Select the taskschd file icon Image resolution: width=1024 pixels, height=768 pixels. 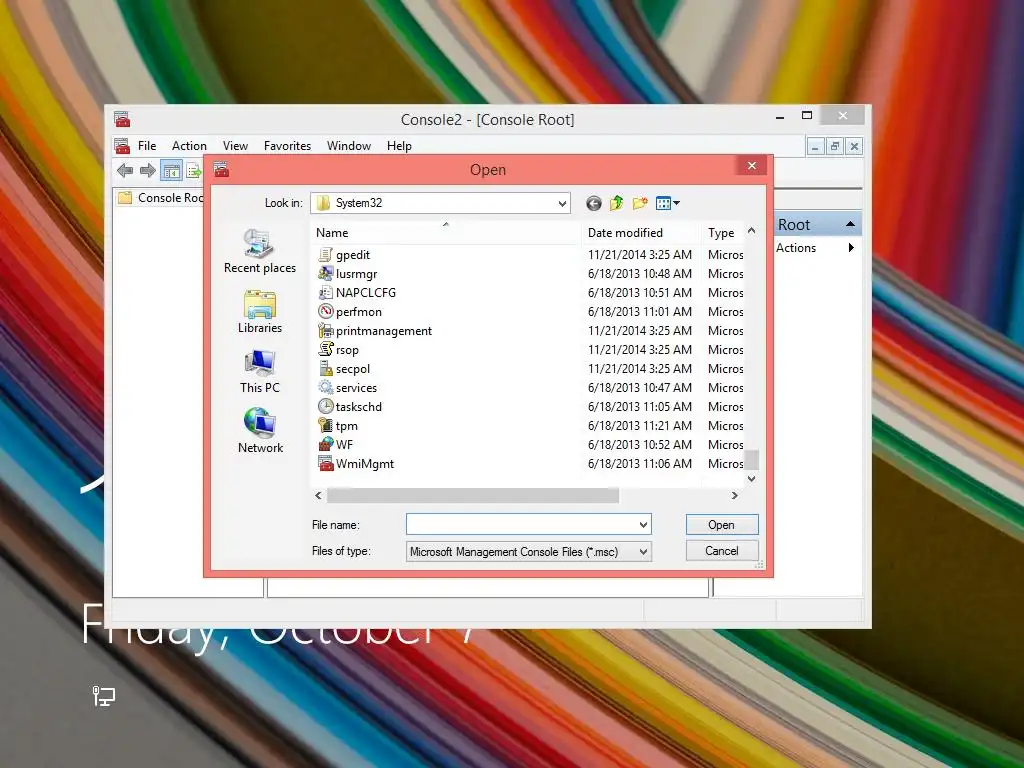[325, 406]
